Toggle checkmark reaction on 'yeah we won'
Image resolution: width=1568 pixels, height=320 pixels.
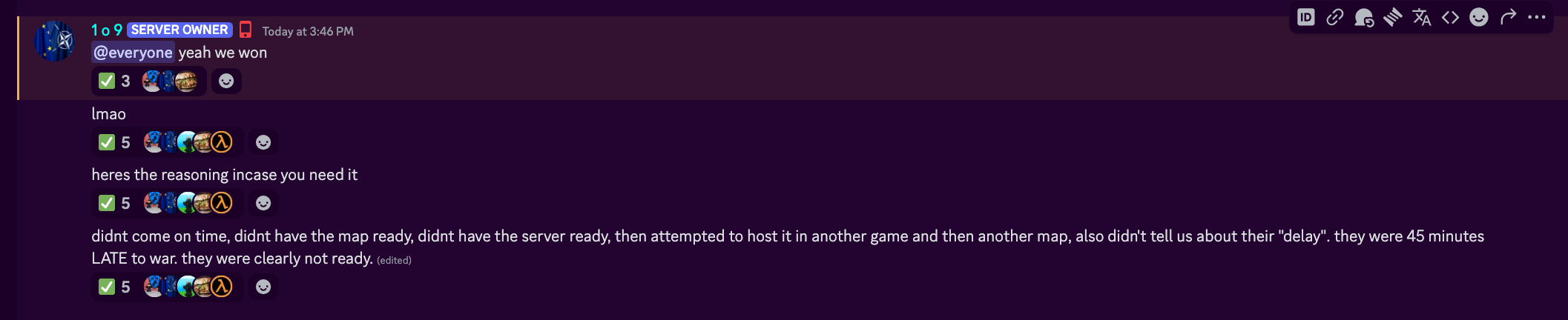pos(148,81)
